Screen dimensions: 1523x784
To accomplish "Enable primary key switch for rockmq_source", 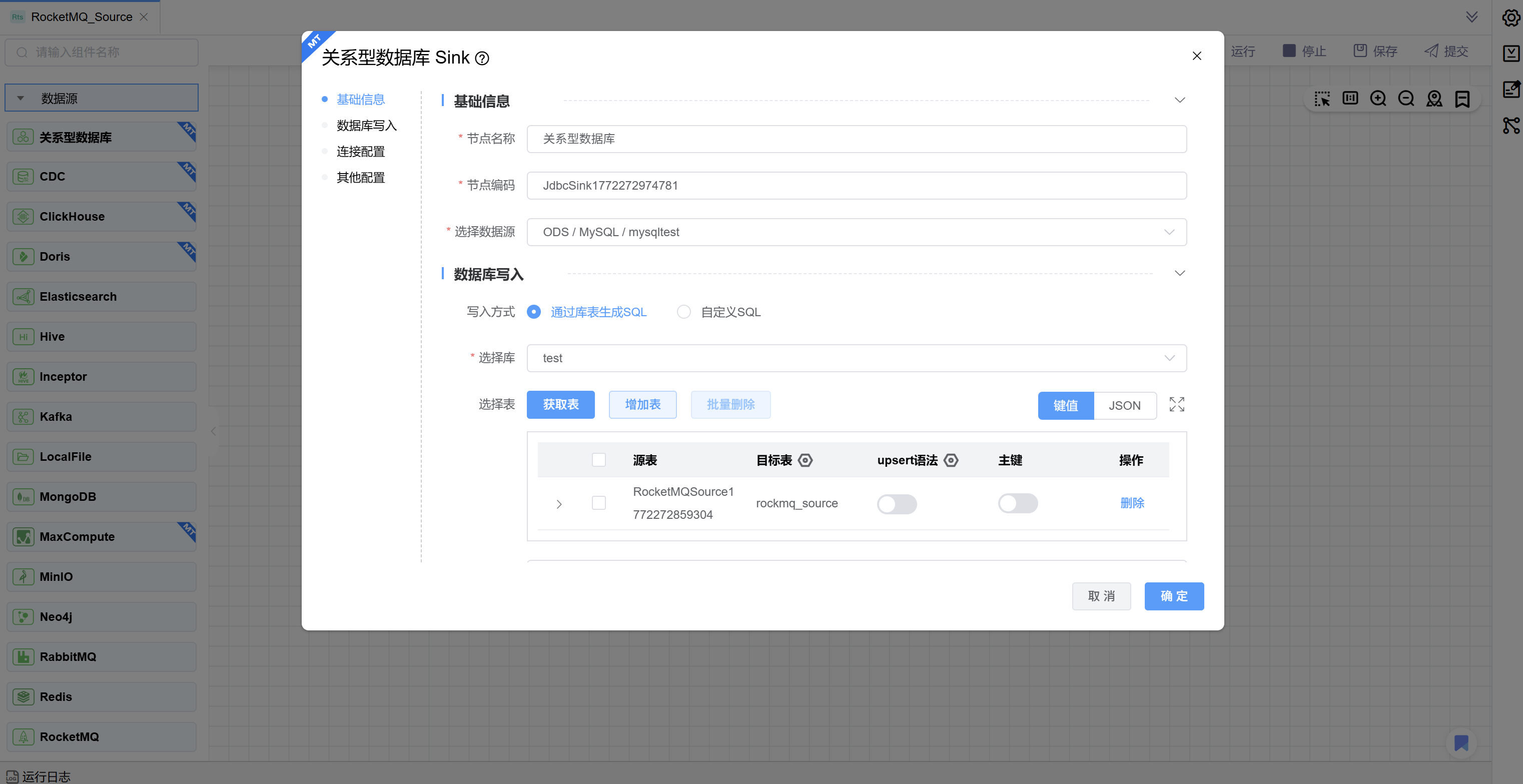I will (x=1018, y=503).
